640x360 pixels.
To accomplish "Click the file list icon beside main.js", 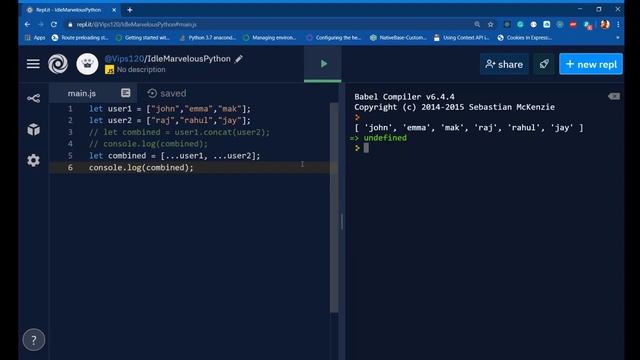I will point(126,93).
